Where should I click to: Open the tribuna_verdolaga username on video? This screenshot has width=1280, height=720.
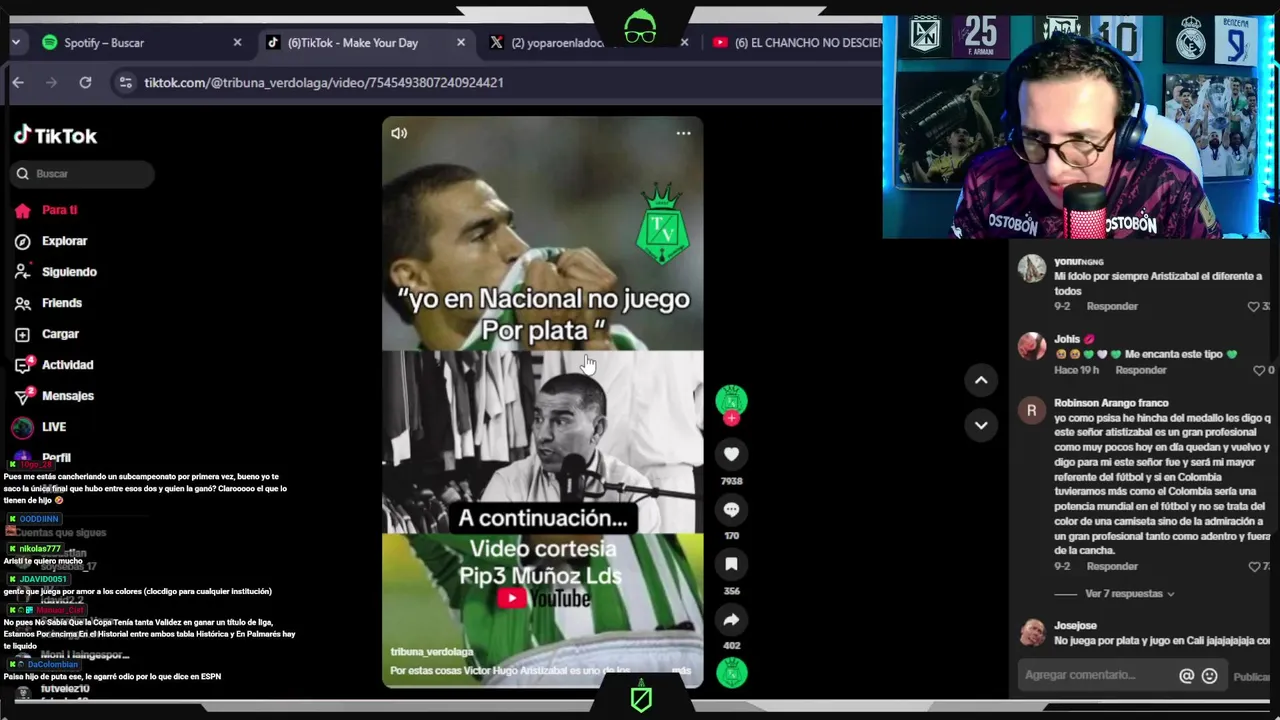click(432, 651)
